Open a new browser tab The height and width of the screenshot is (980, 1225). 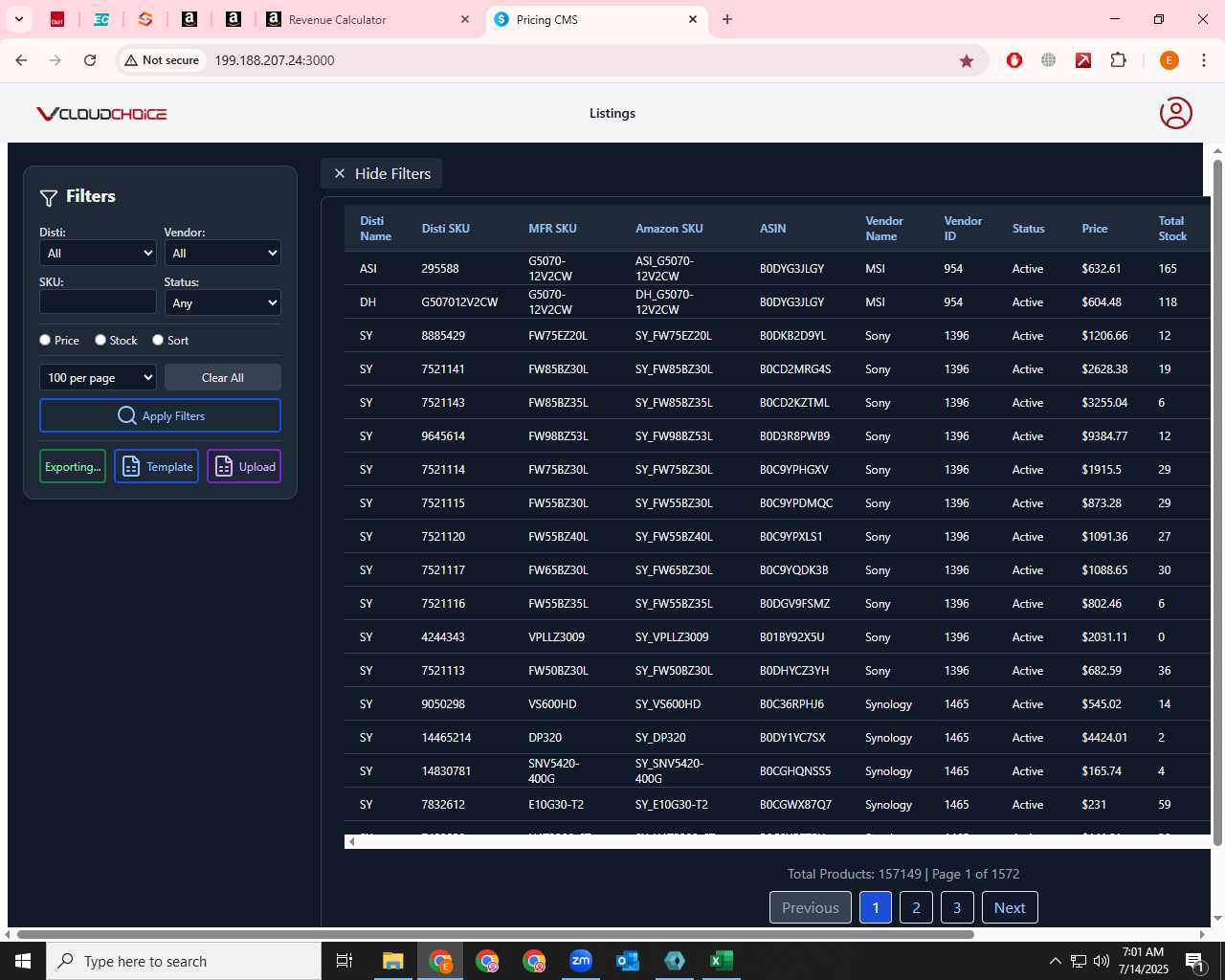click(x=727, y=19)
